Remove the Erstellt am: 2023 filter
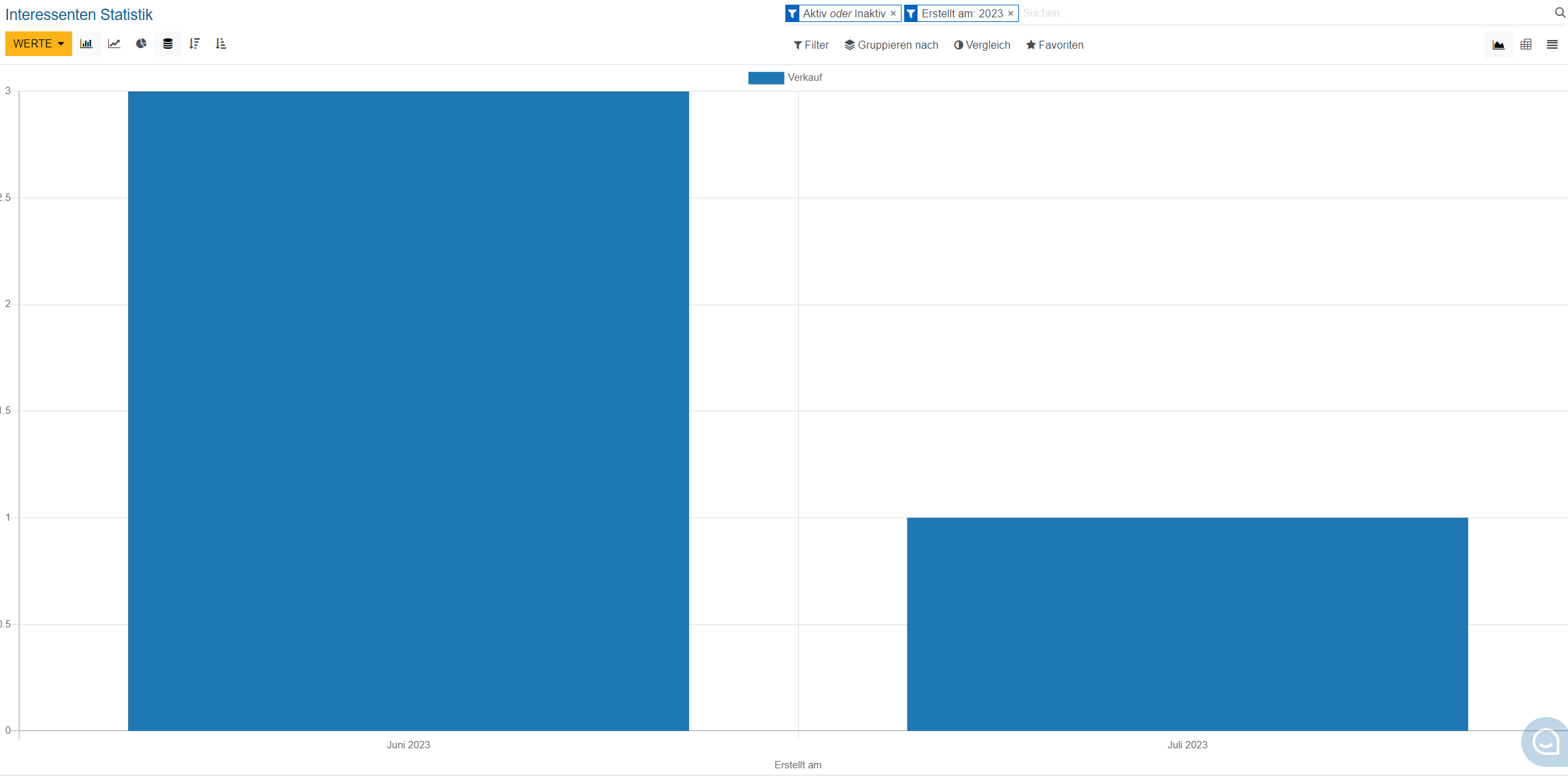 1011,13
